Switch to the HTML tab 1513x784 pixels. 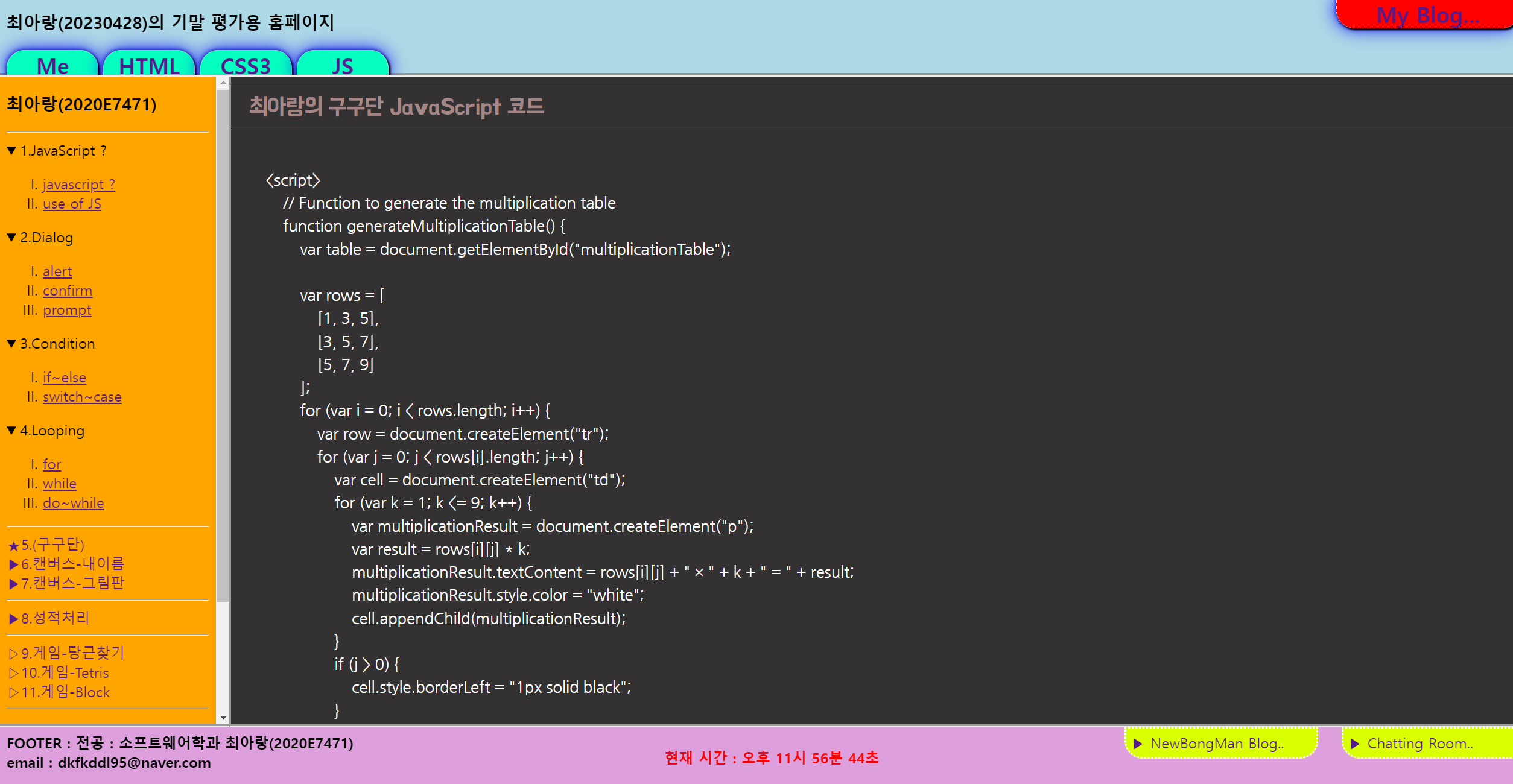coord(149,65)
